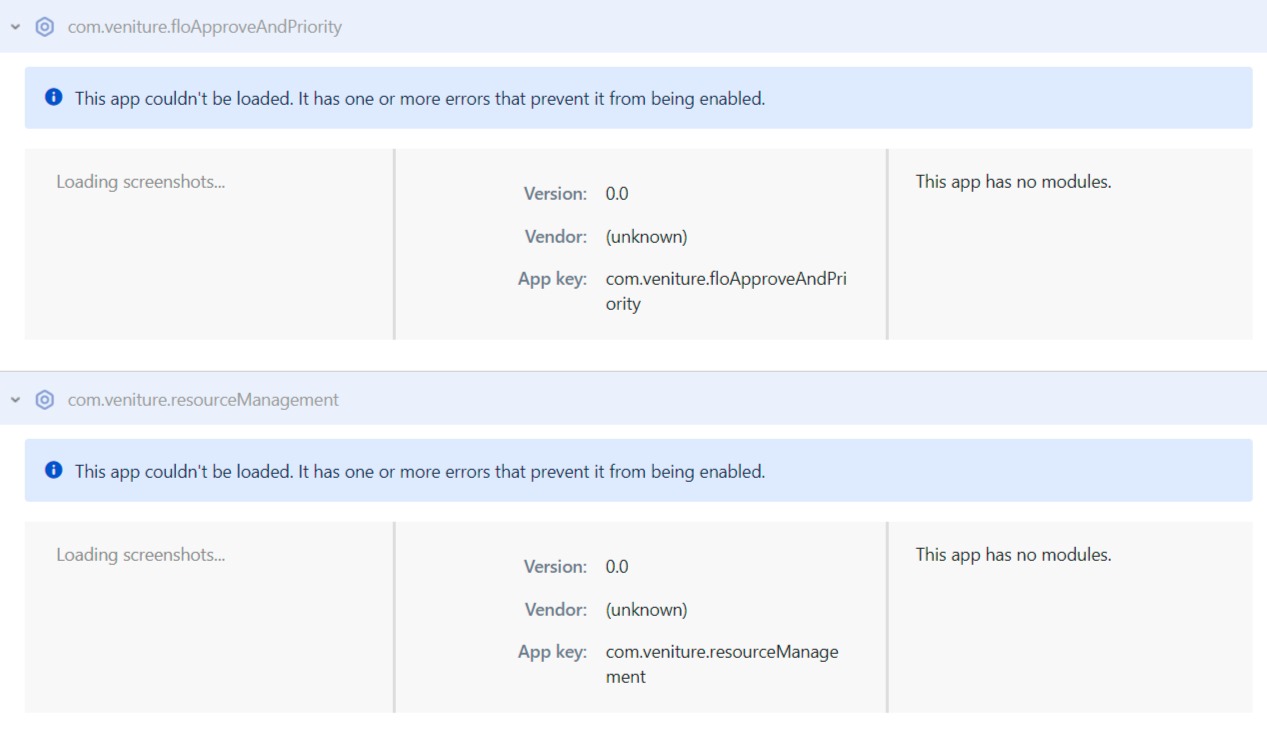Click the app icon beside com.veniture.floApproveAndPriority
Image resolution: width=1267 pixels, height=733 pixels.
click(x=45, y=27)
